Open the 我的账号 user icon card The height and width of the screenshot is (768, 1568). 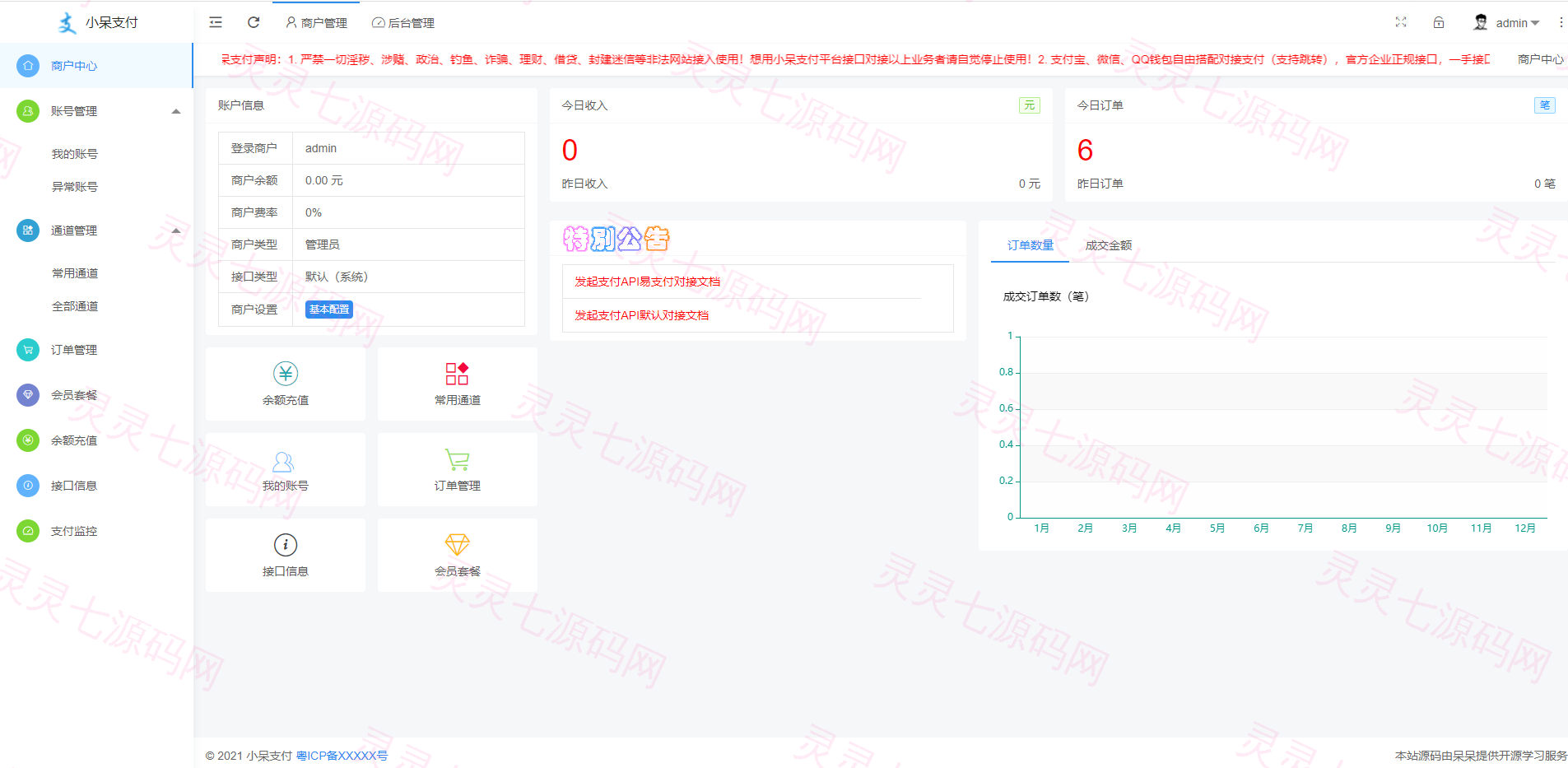pyautogui.click(x=286, y=469)
